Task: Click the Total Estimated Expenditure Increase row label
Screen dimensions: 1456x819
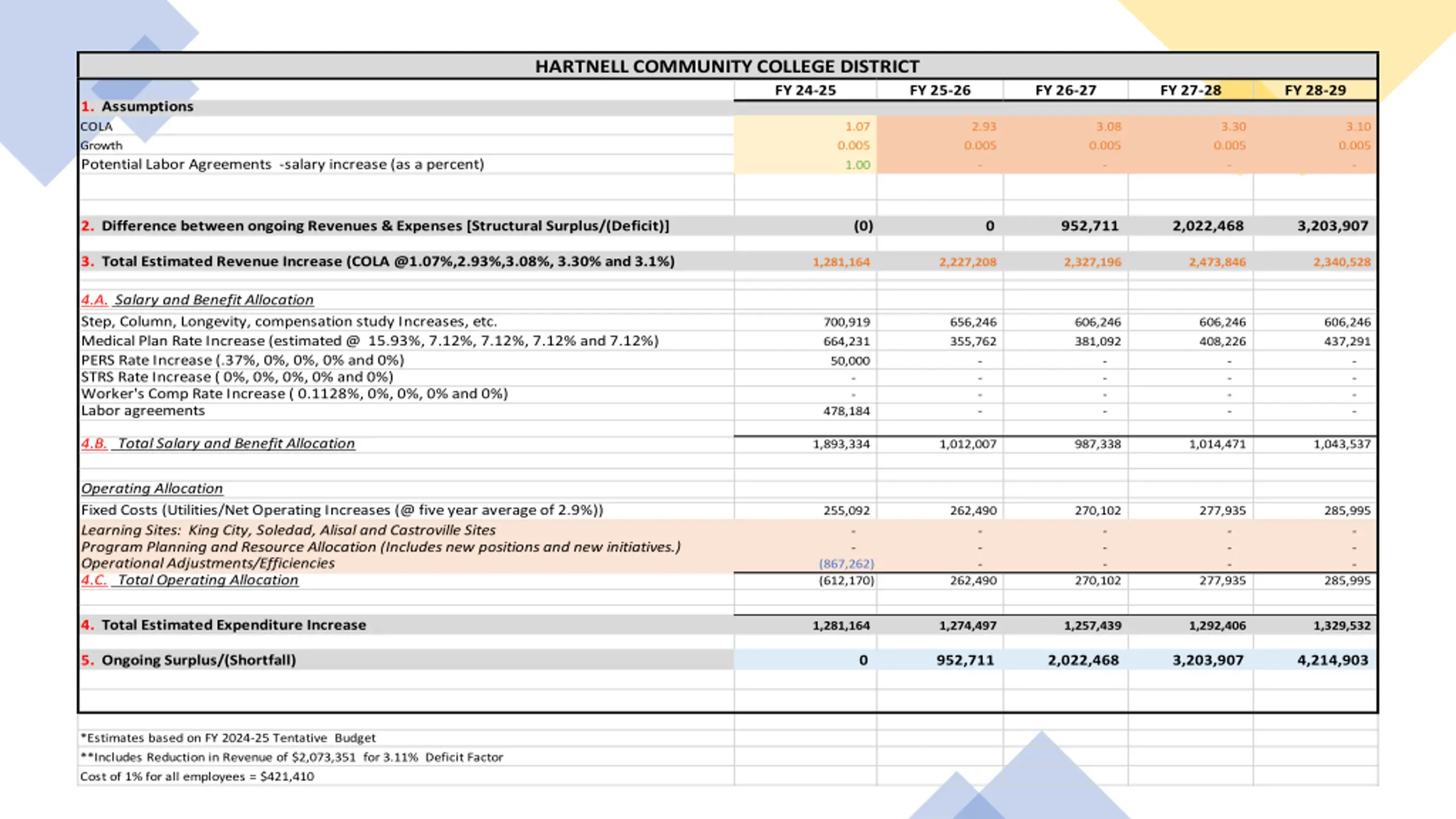Action: (224, 625)
